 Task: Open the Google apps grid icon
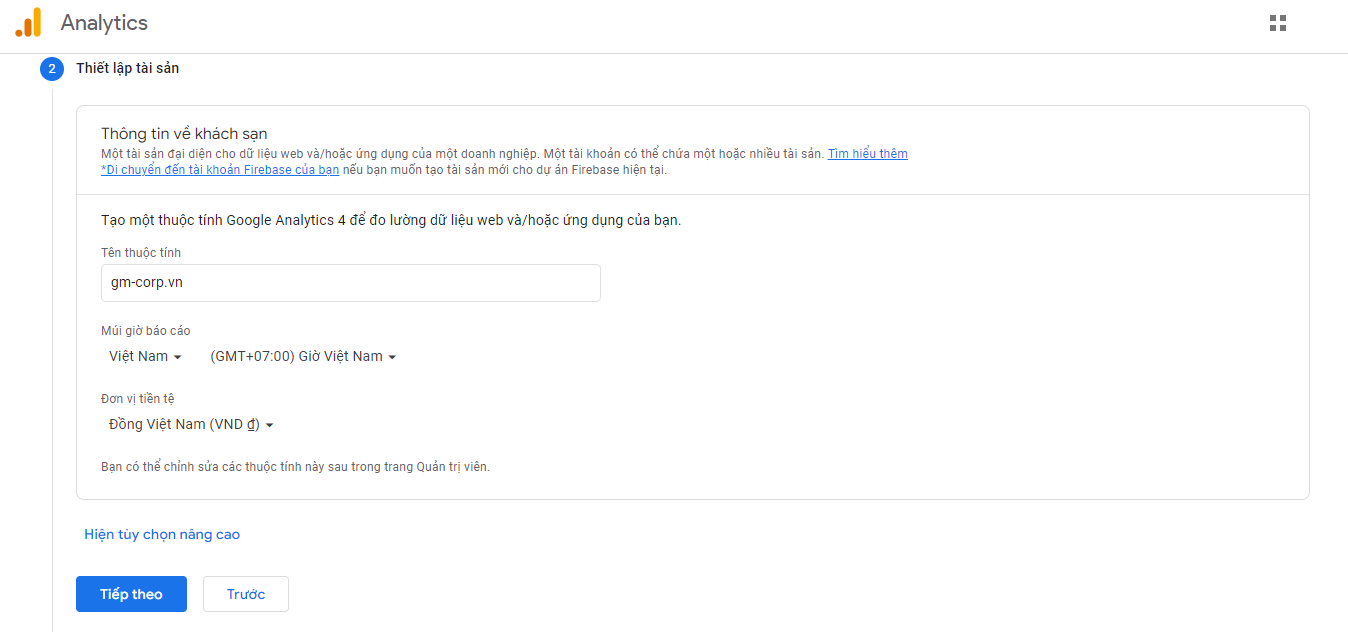(x=1277, y=23)
